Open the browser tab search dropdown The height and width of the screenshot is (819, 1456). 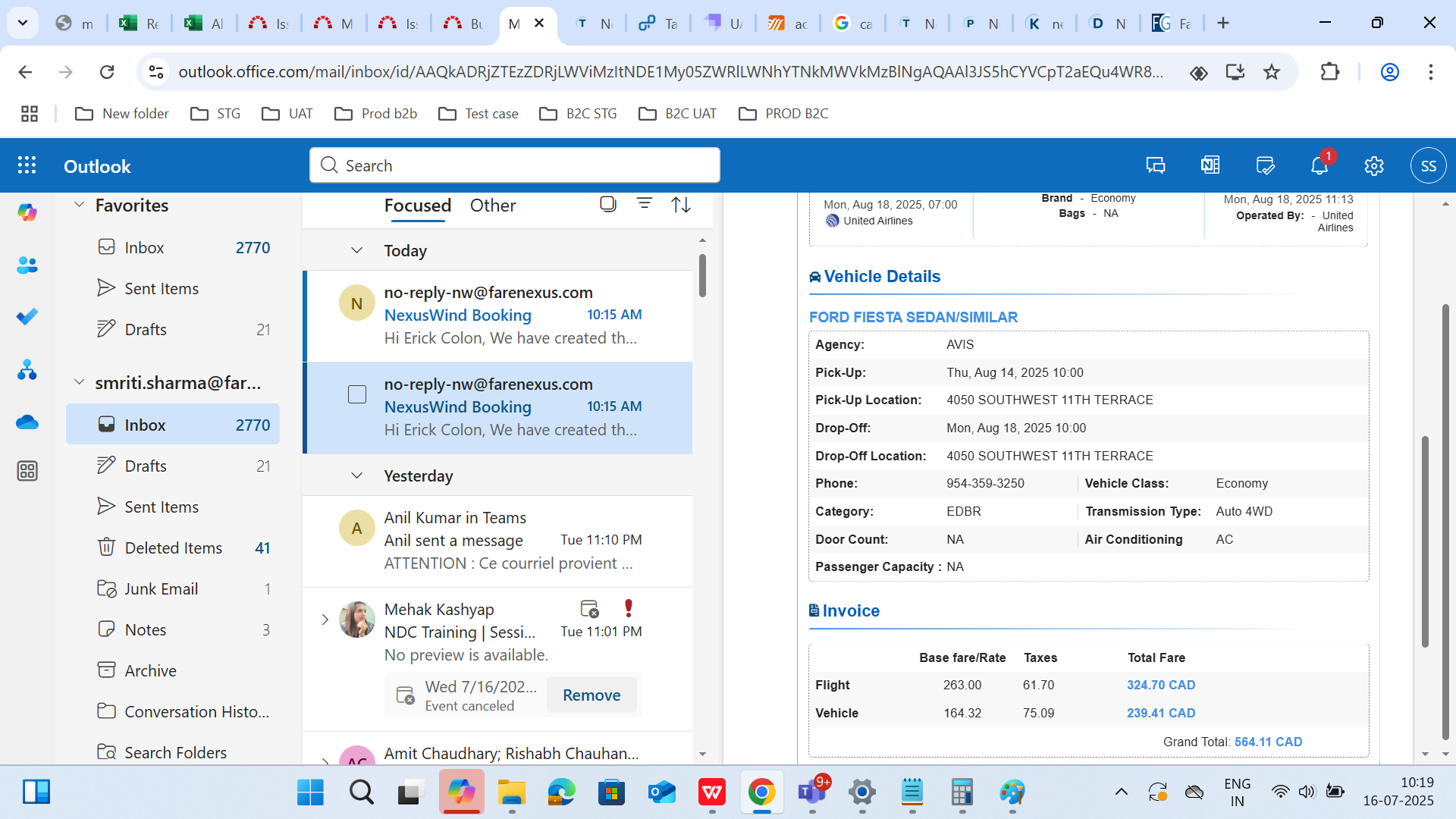click(x=23, y=23)
